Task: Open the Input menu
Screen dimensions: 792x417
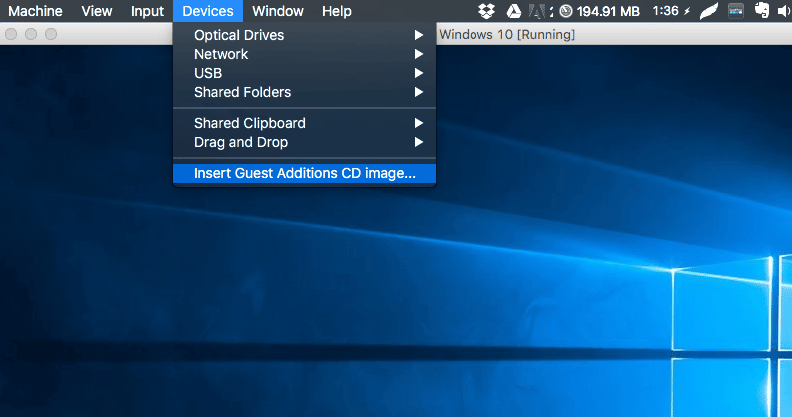Action: pyautogui.click(x=147, y=11)
